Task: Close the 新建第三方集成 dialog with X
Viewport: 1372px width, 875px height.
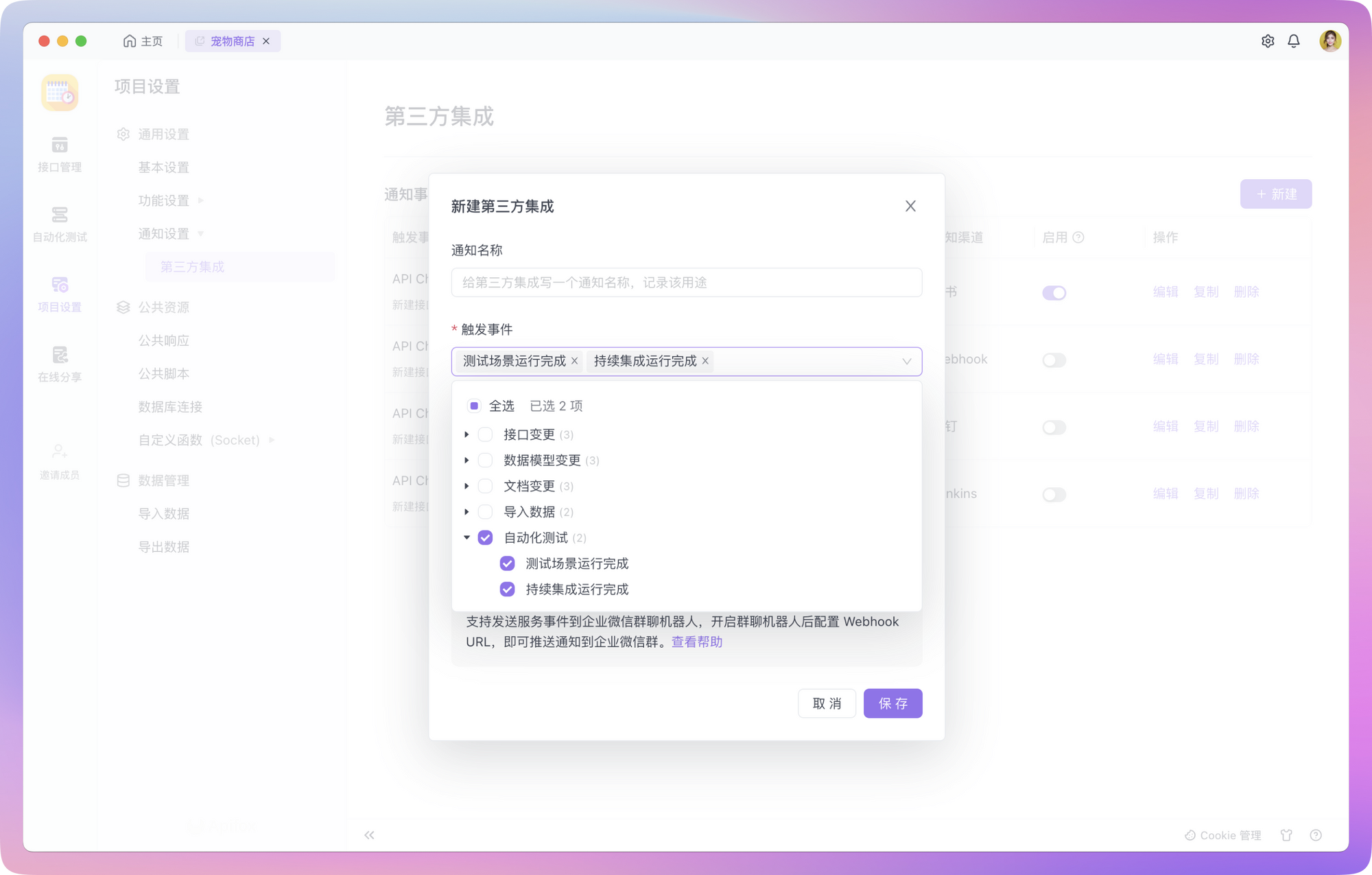Action: tap(910, 206)
